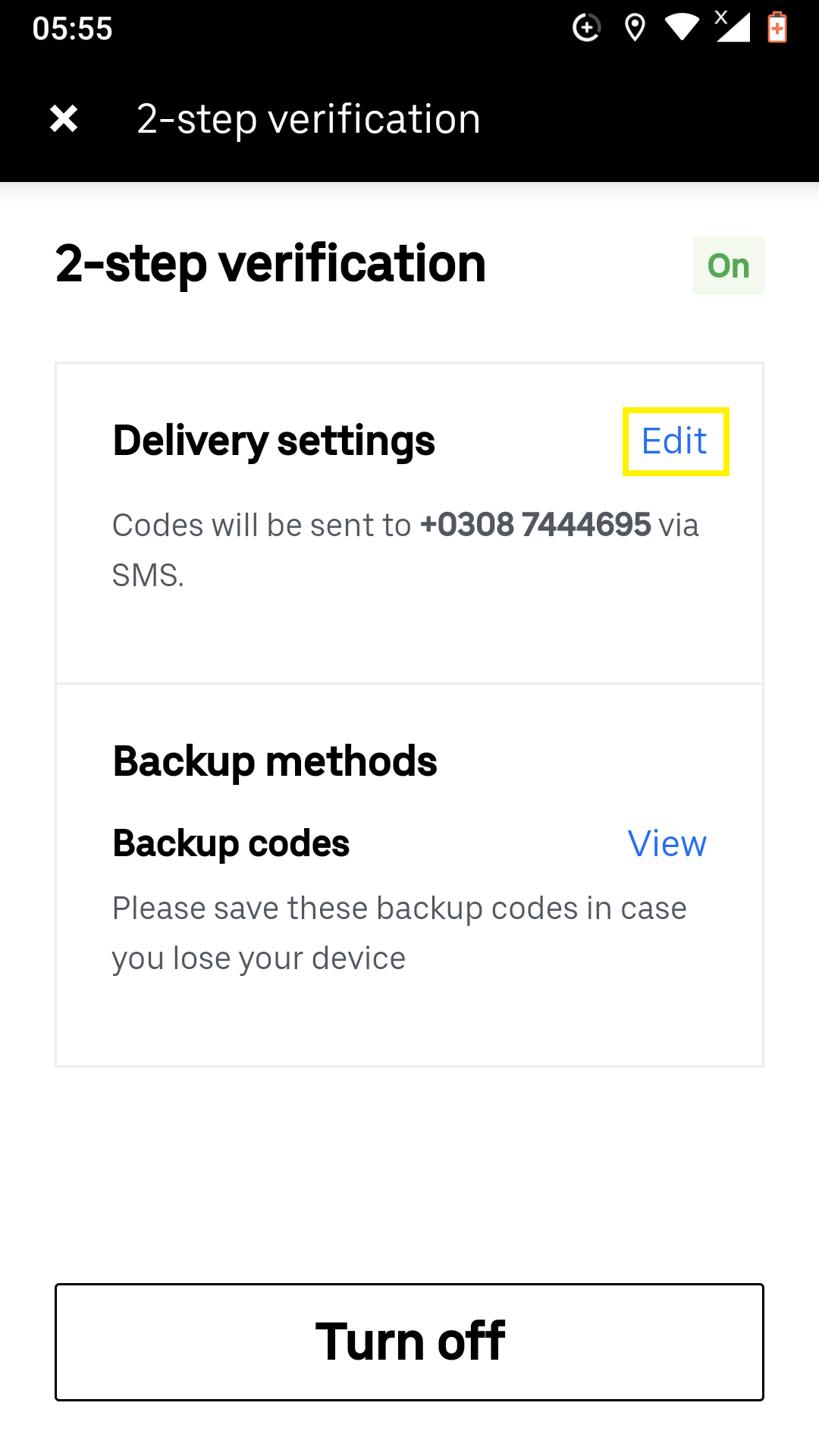This screenshot has width=819, height=1456.
Task: Tap the codes will be sent description
Action: [x=406, y=550]
